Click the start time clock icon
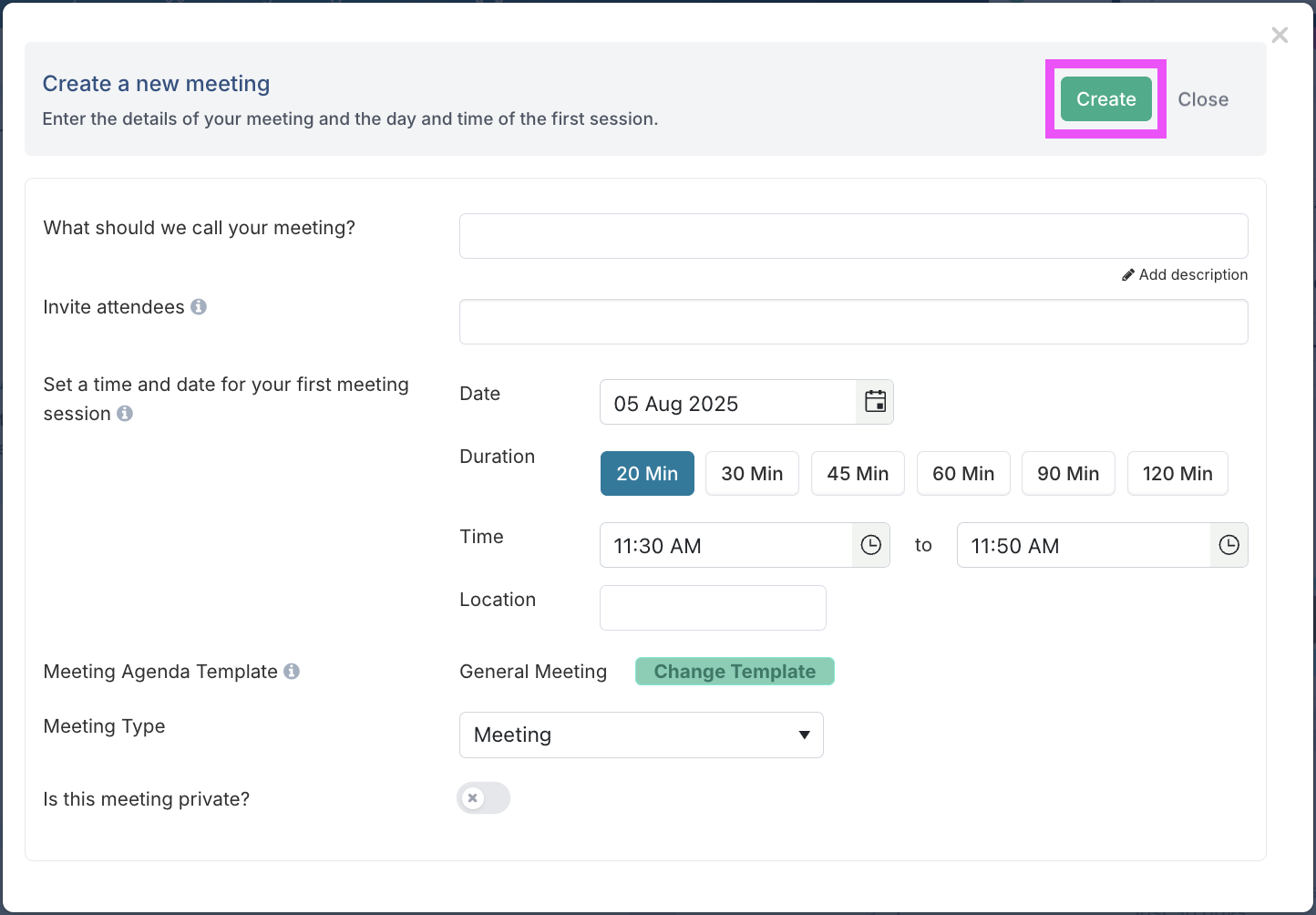1316x915 pixels. coord(871,545)
